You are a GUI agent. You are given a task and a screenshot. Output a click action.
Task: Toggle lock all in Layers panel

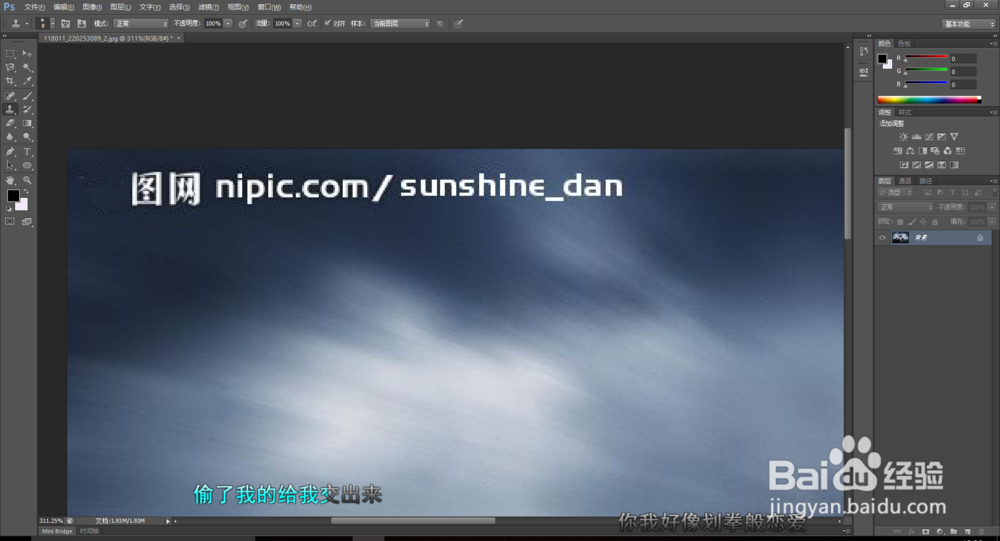pyautogui.click(x=934, y=221)
